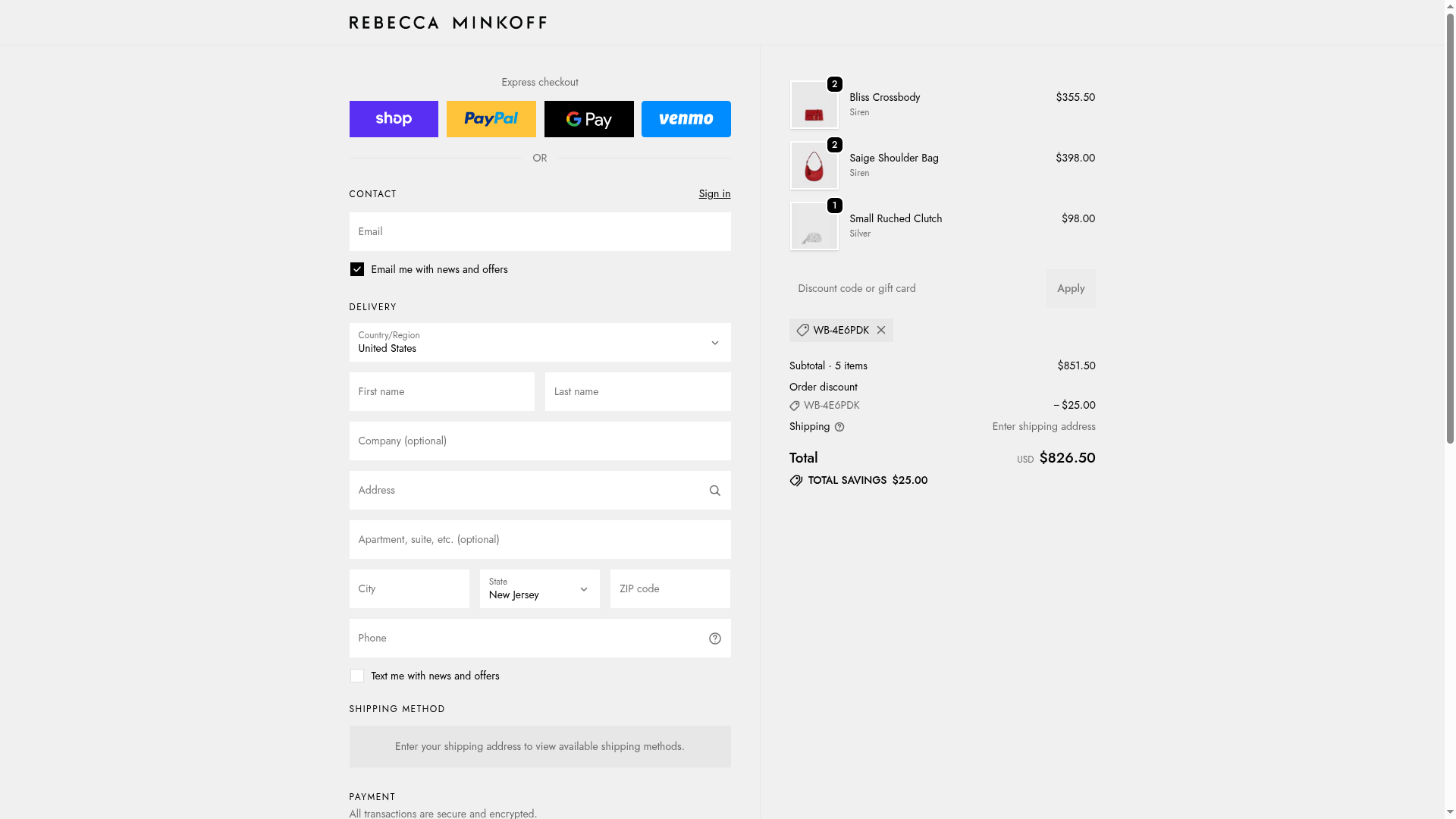Focus the Email input field

click(539, 232)
